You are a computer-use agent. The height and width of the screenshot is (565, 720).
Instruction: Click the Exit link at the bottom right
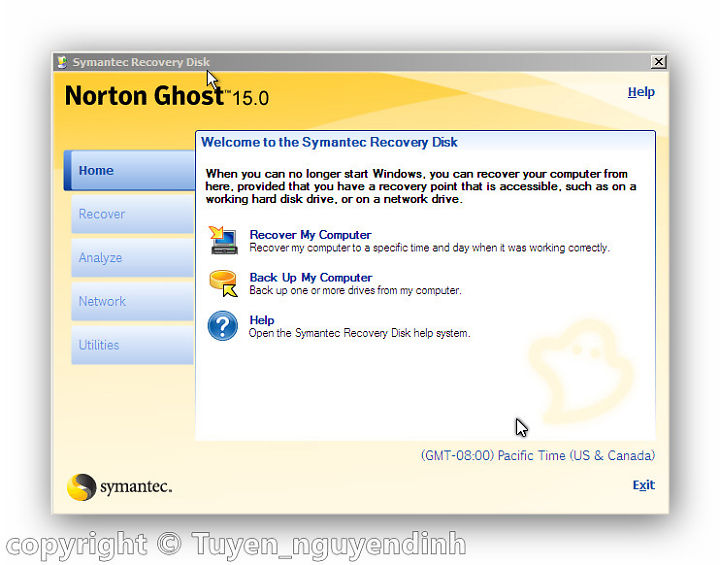click(x=644, y=485)
